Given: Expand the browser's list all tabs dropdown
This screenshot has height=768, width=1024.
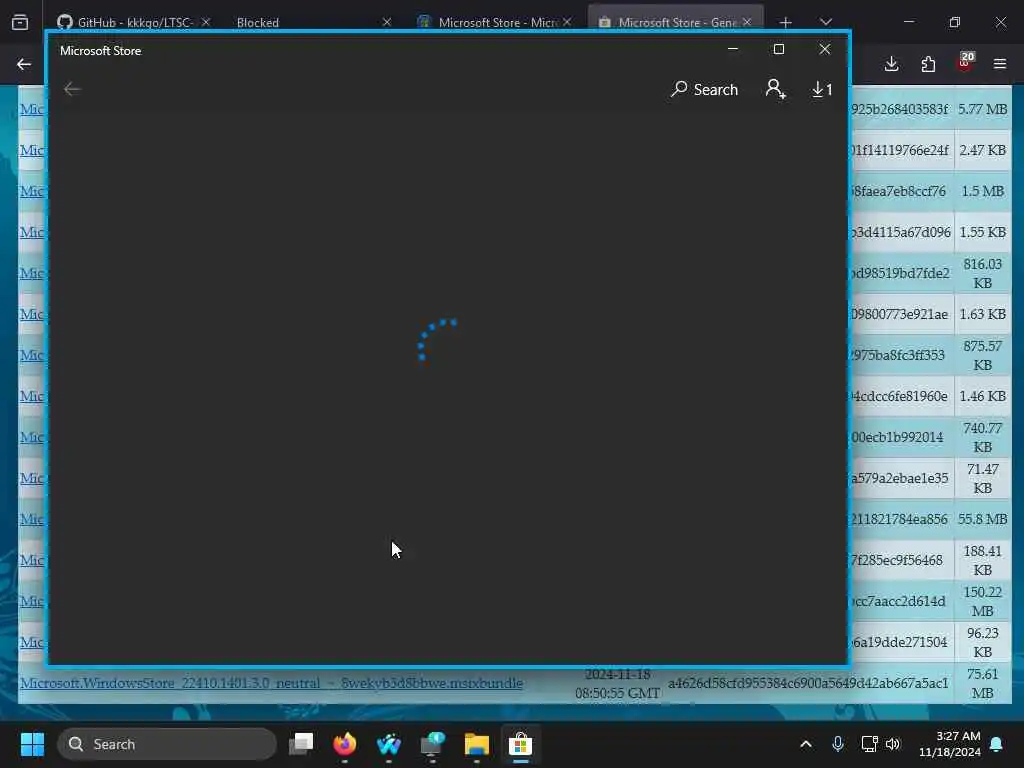Looking at the screenshot, I should pyautogui.click(x=826, y=22).
